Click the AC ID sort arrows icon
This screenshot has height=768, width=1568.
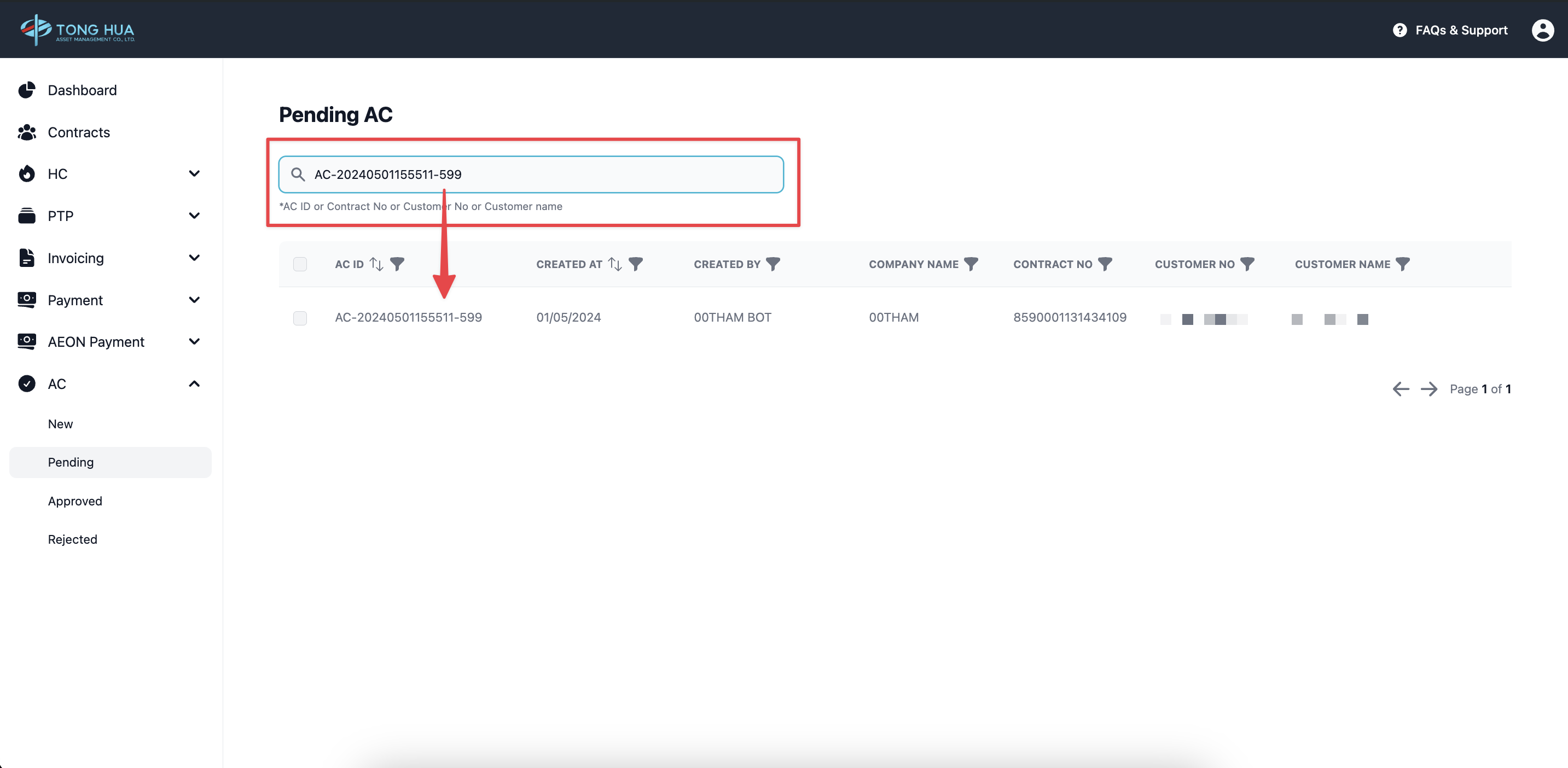point(376,264)
